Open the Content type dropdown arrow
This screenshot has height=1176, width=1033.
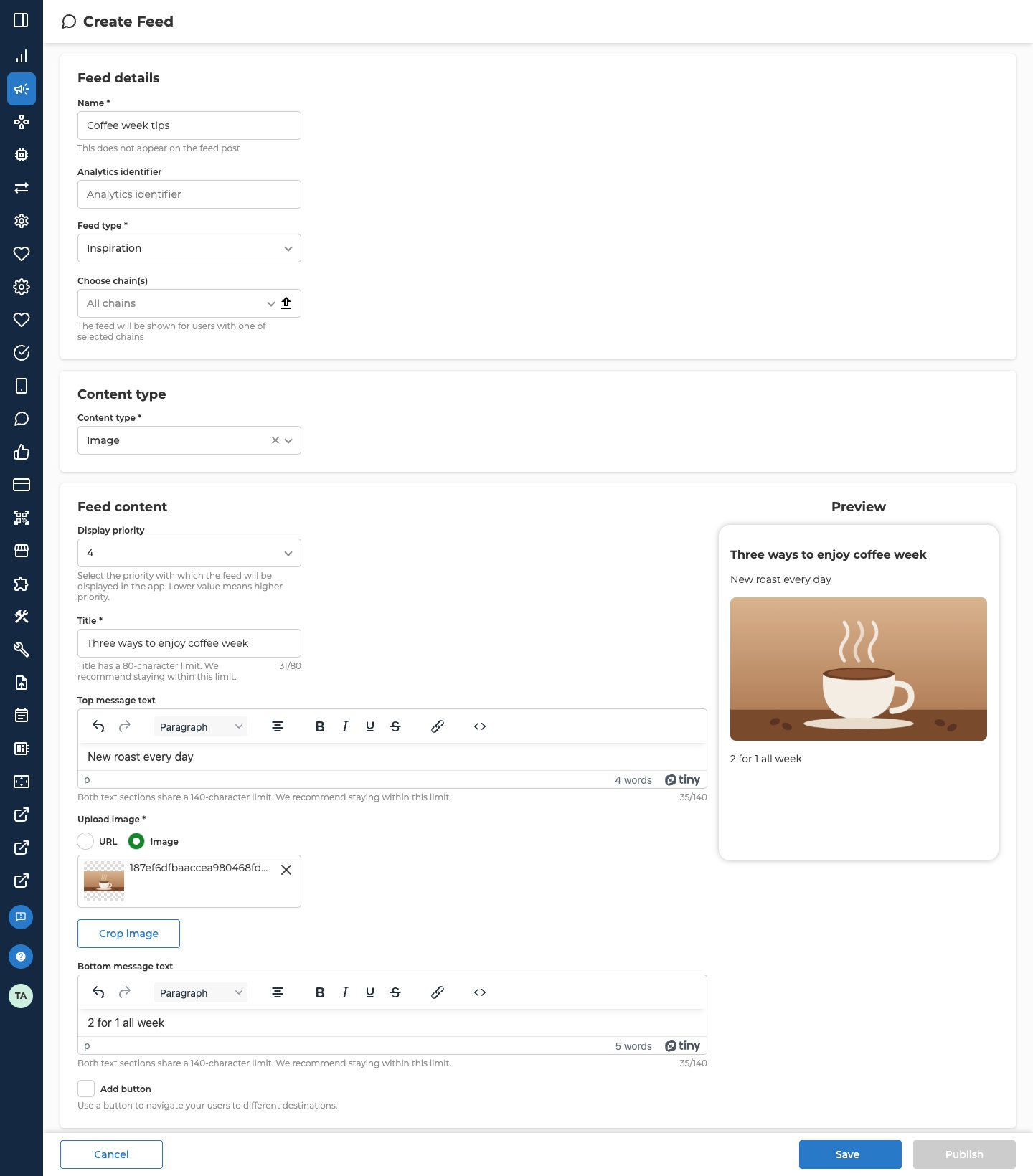[288, 440]
